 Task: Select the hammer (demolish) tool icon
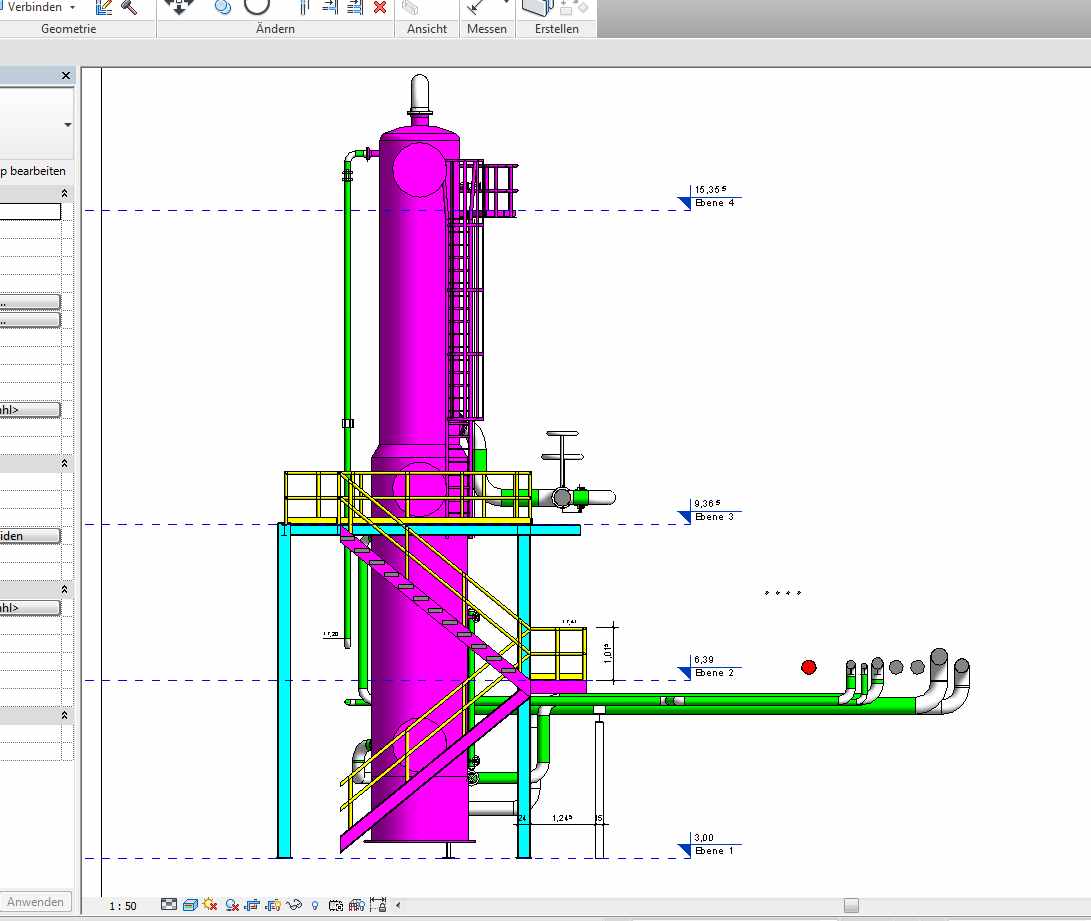point(129,7)
